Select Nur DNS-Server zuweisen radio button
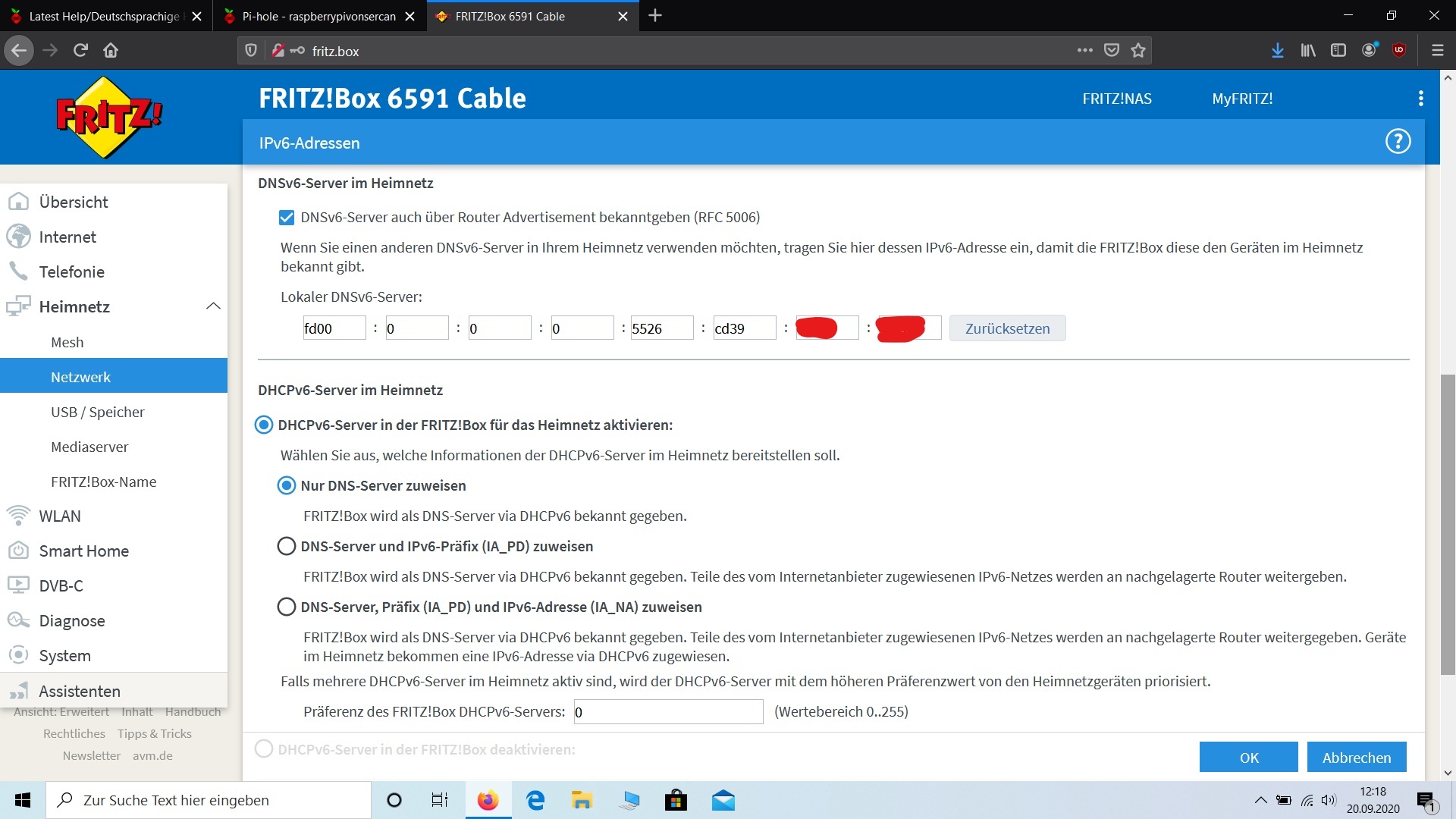This screenshot has height=819, width=1456. pyautogui.click(x=287, y=486)
